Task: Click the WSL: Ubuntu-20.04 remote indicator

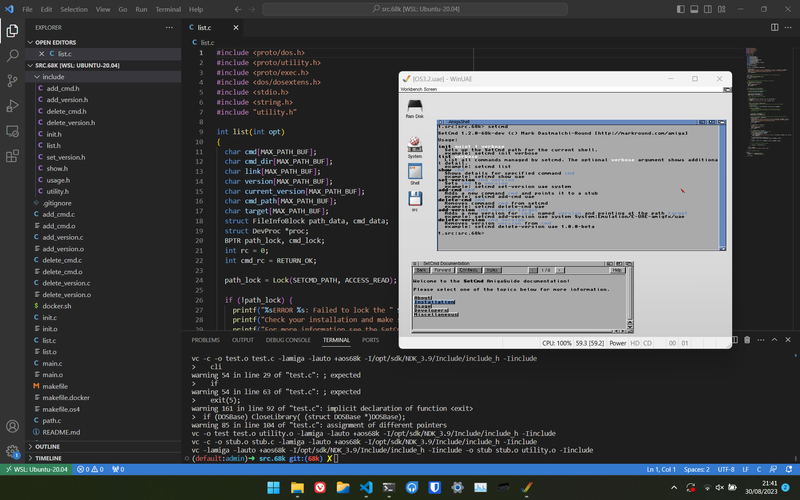Action: point(36,469)
